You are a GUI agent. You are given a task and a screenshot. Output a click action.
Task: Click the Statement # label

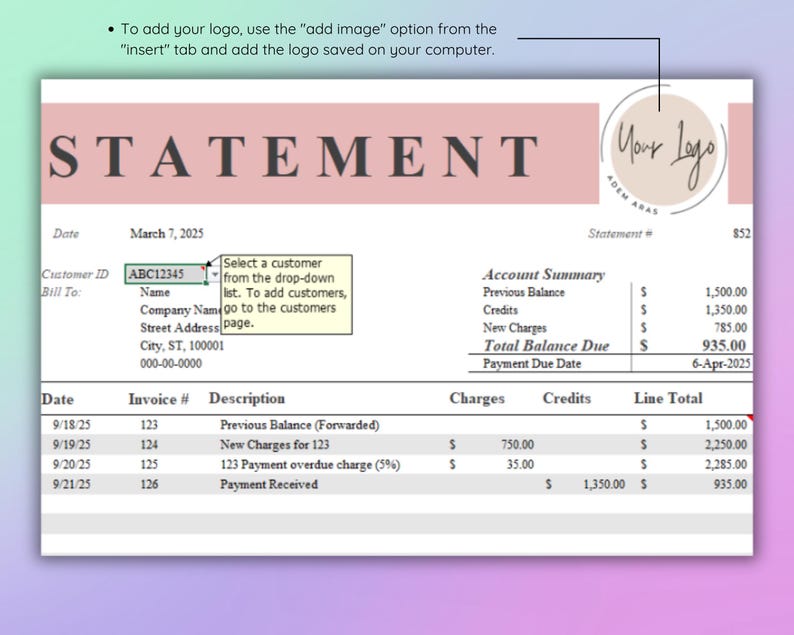coord(620,233)
